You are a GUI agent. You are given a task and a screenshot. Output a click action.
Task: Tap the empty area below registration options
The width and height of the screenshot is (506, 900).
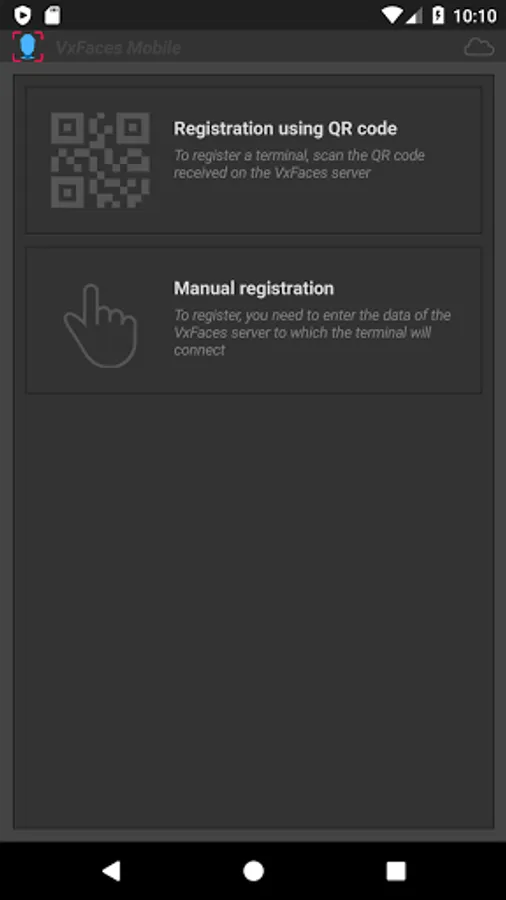(x=253, y=608)
